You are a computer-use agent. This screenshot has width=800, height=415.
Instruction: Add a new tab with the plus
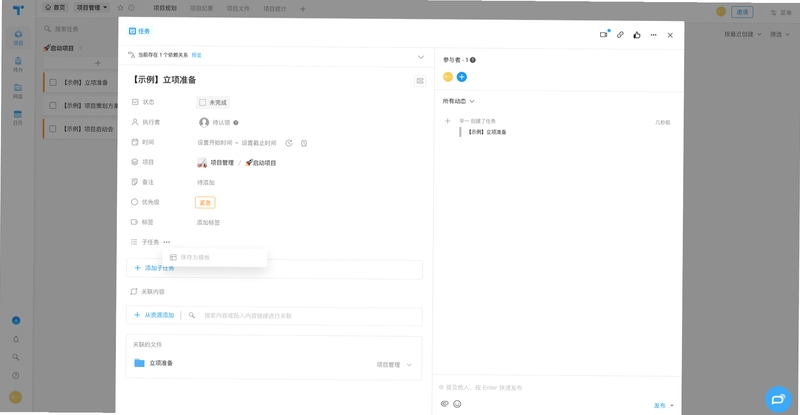(303, 9)
